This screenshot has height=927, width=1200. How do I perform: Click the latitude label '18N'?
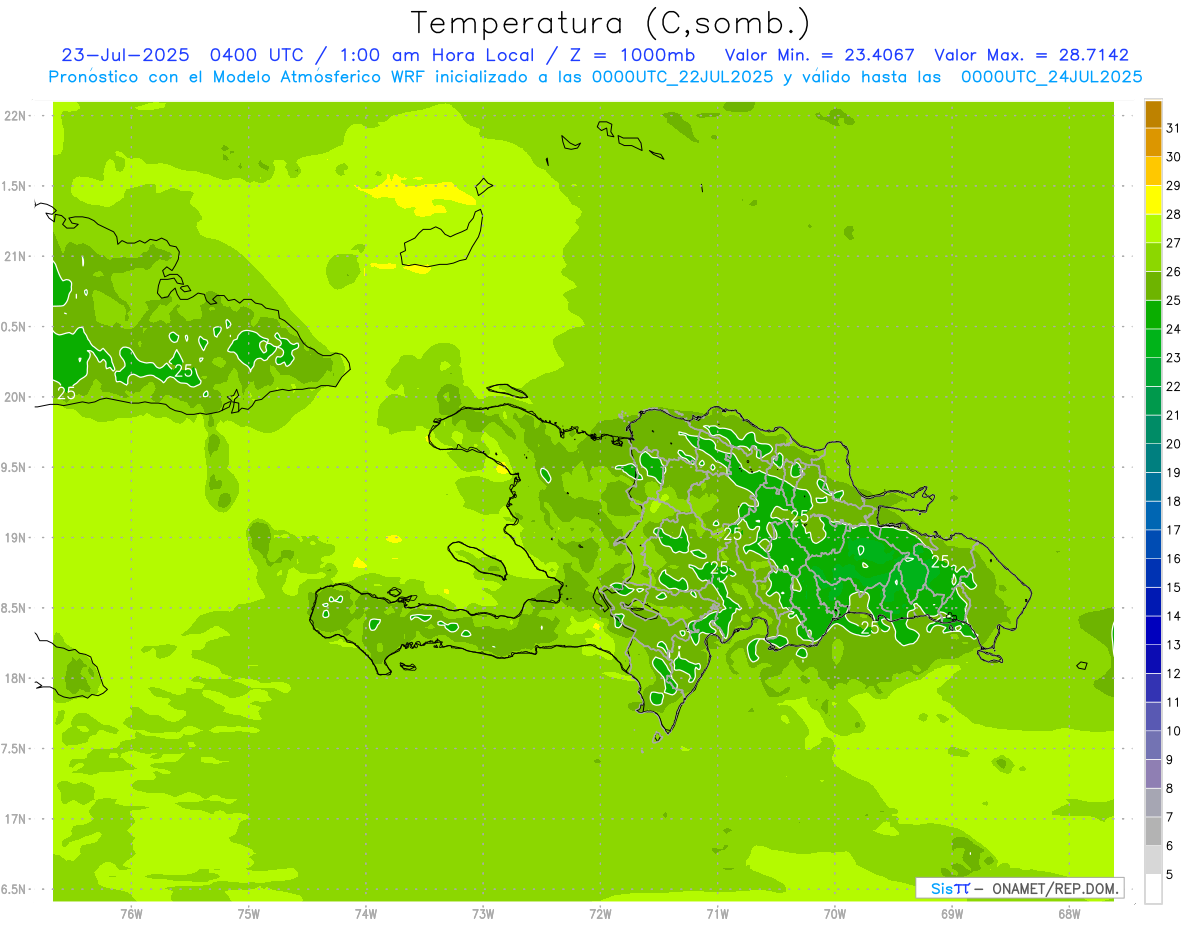[x=15, y=678]
